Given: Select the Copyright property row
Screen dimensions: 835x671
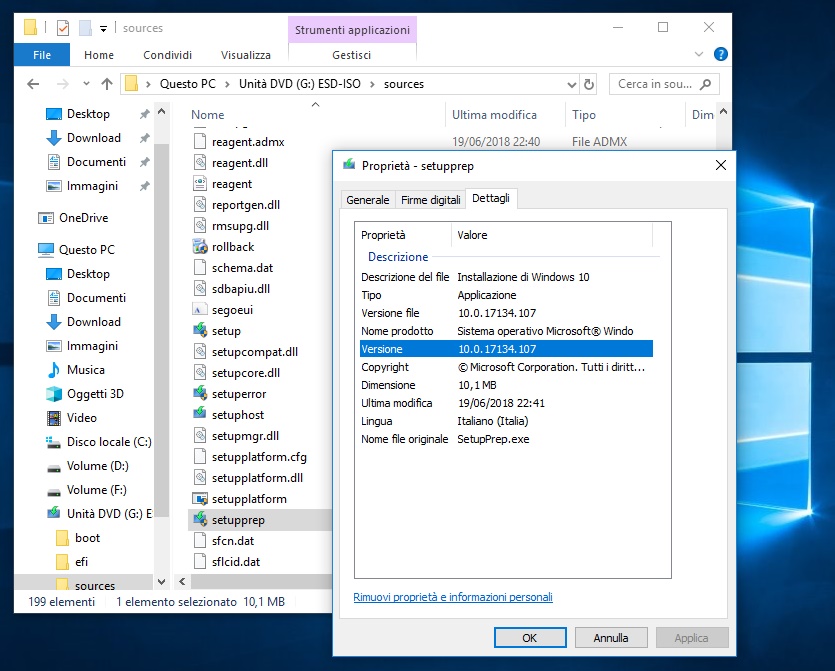Looking at the screenshot, I should (x=506, y=367).
